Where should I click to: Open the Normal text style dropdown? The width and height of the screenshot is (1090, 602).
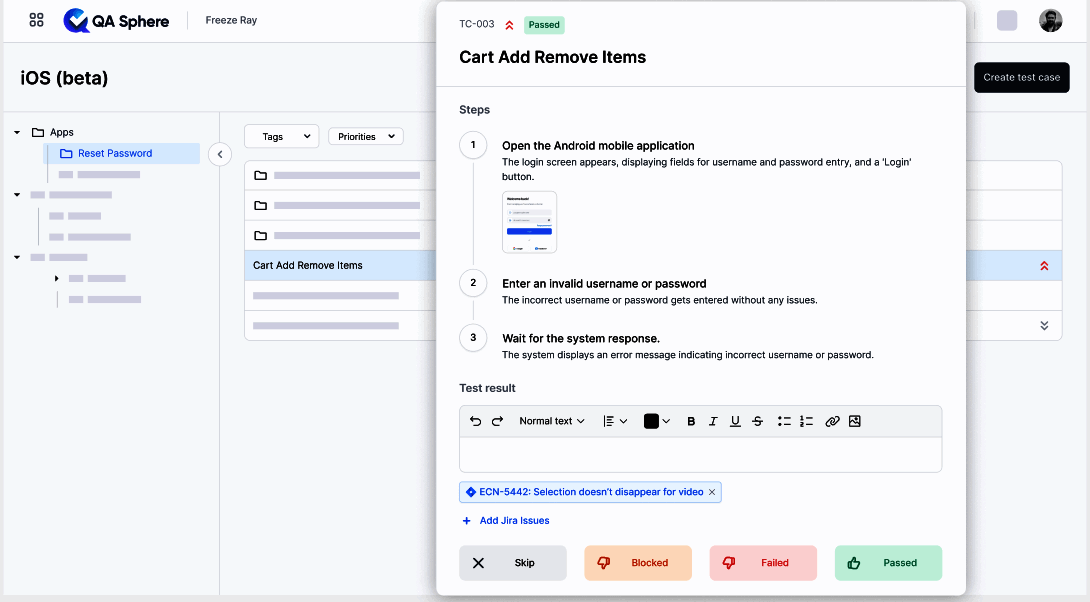pyautogui.click(x=551, y=421)
